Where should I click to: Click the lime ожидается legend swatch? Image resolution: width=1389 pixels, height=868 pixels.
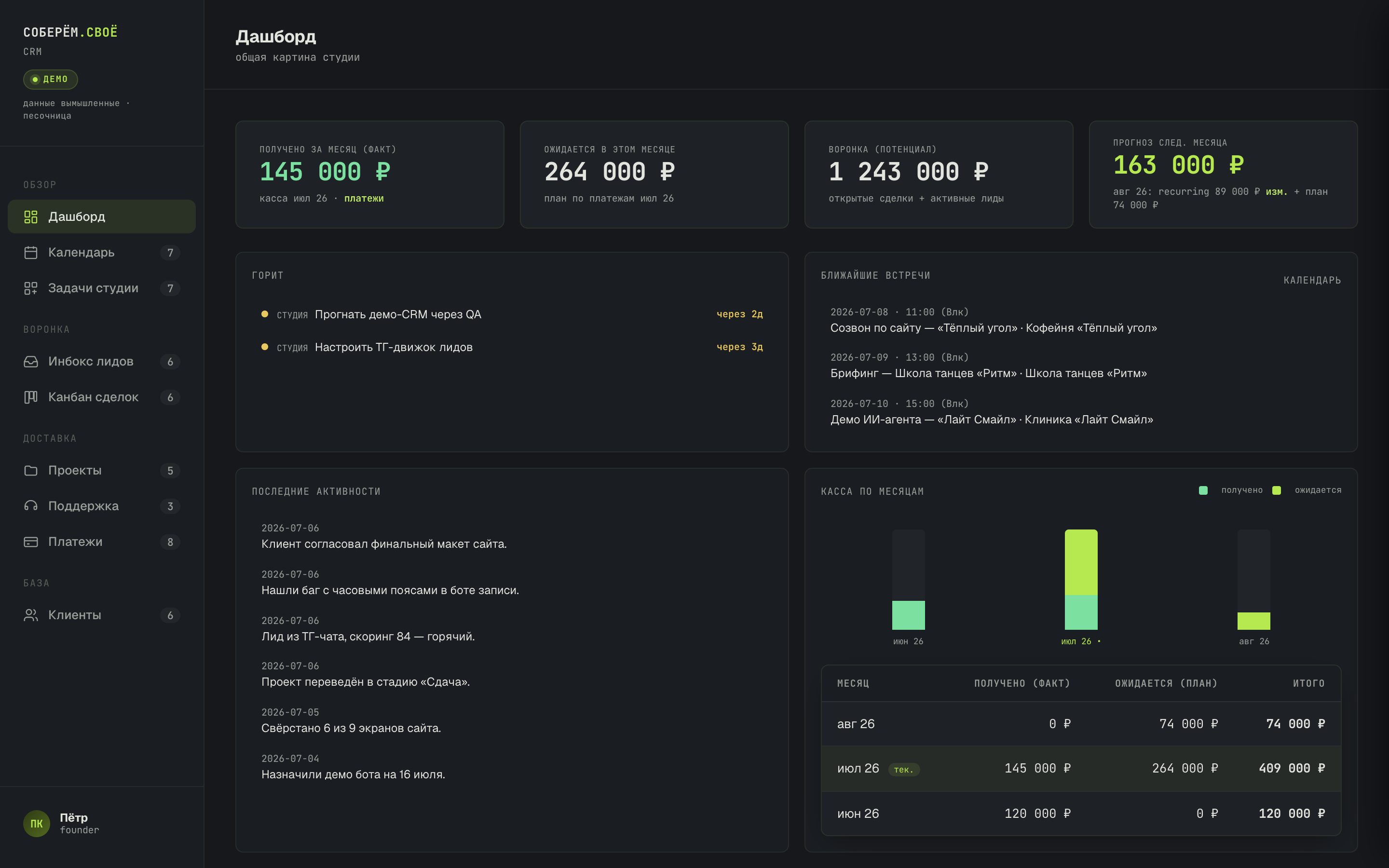[x=1277, y=490]
